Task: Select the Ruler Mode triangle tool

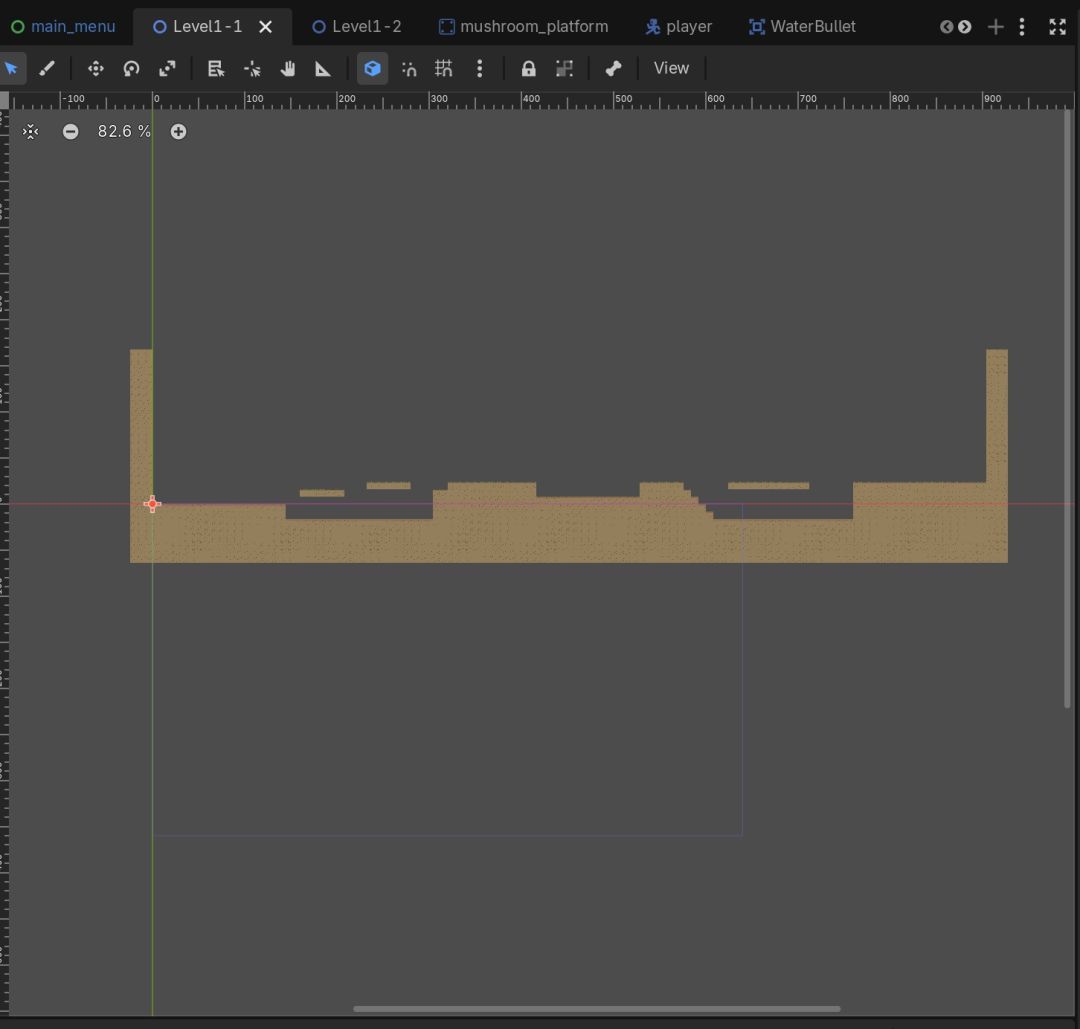Action: [323, 68]
